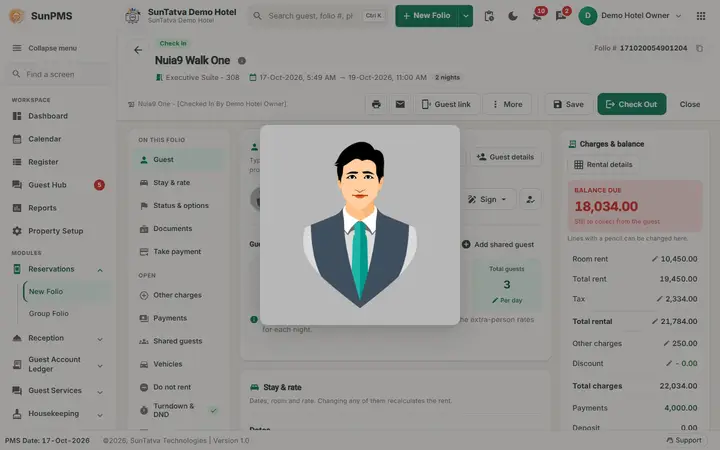Edit Room rent with pencil icon

[x=655, y=259]
